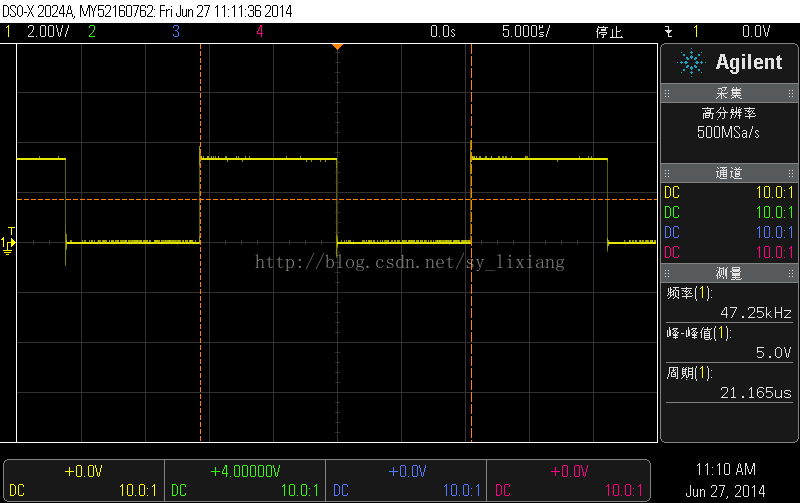The width and height of the screenshot is (800, 503).
Task: Open the 通道 channel panel header
Action: [x=729, y=173]
